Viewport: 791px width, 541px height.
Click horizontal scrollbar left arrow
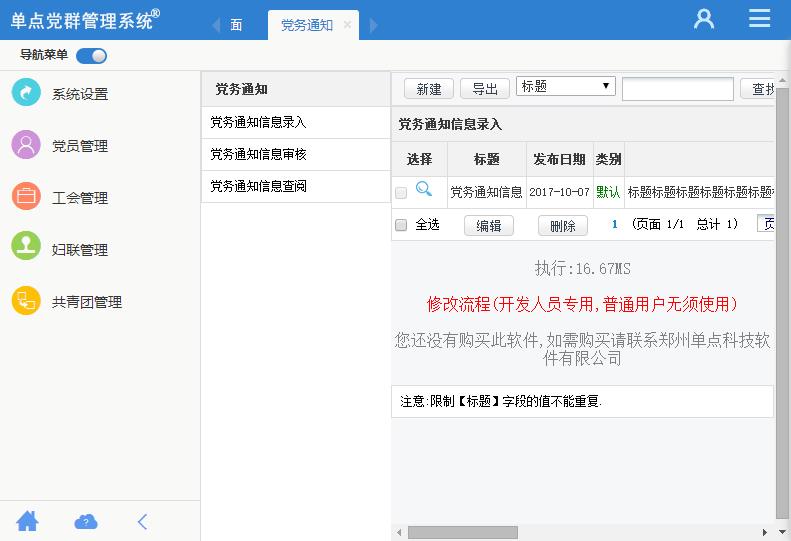tap(399, 532)
